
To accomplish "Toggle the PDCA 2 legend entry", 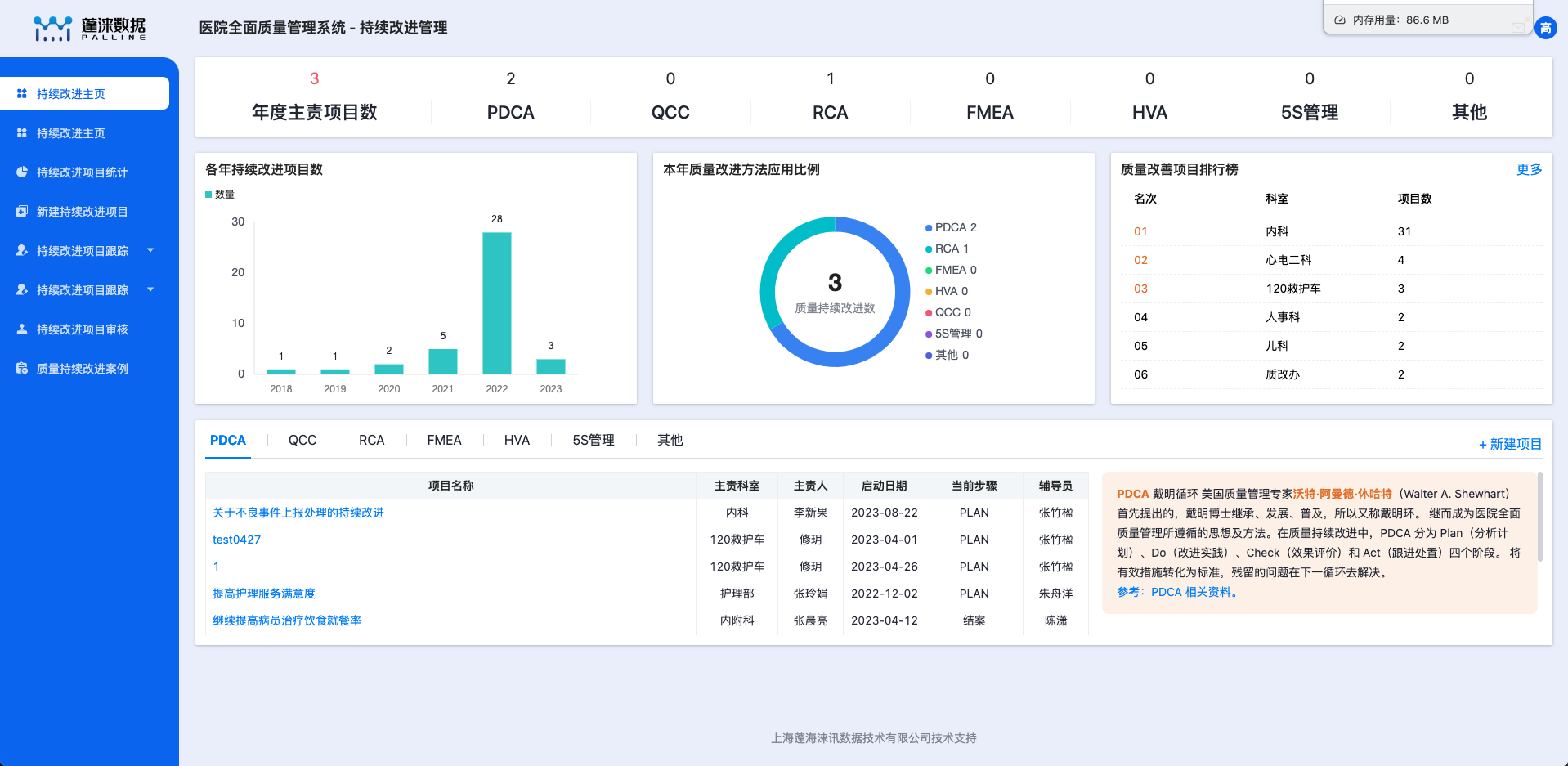I will click(951, 227).
